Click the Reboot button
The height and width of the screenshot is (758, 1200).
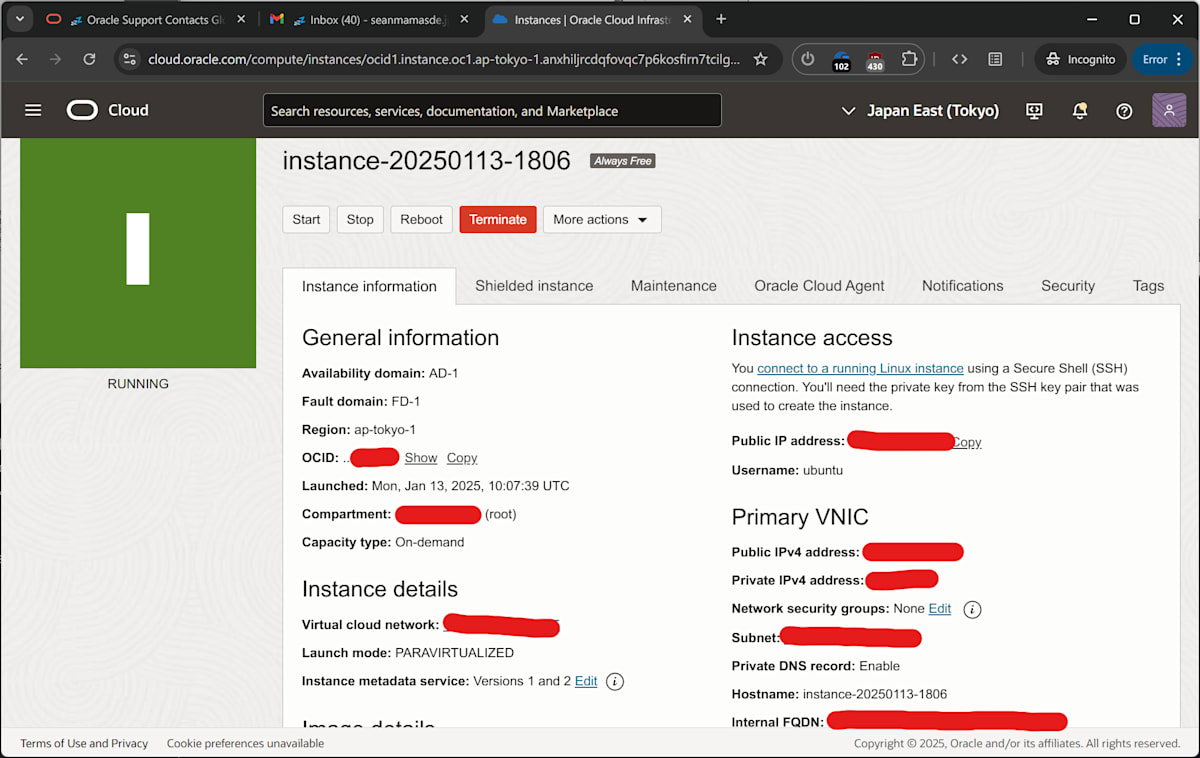[x=422, y=220]
